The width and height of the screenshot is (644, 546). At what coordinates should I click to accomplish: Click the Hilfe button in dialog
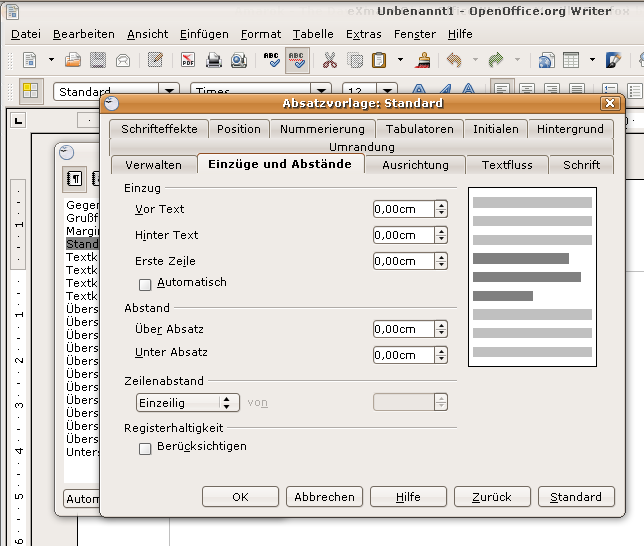tap(408, 497)
